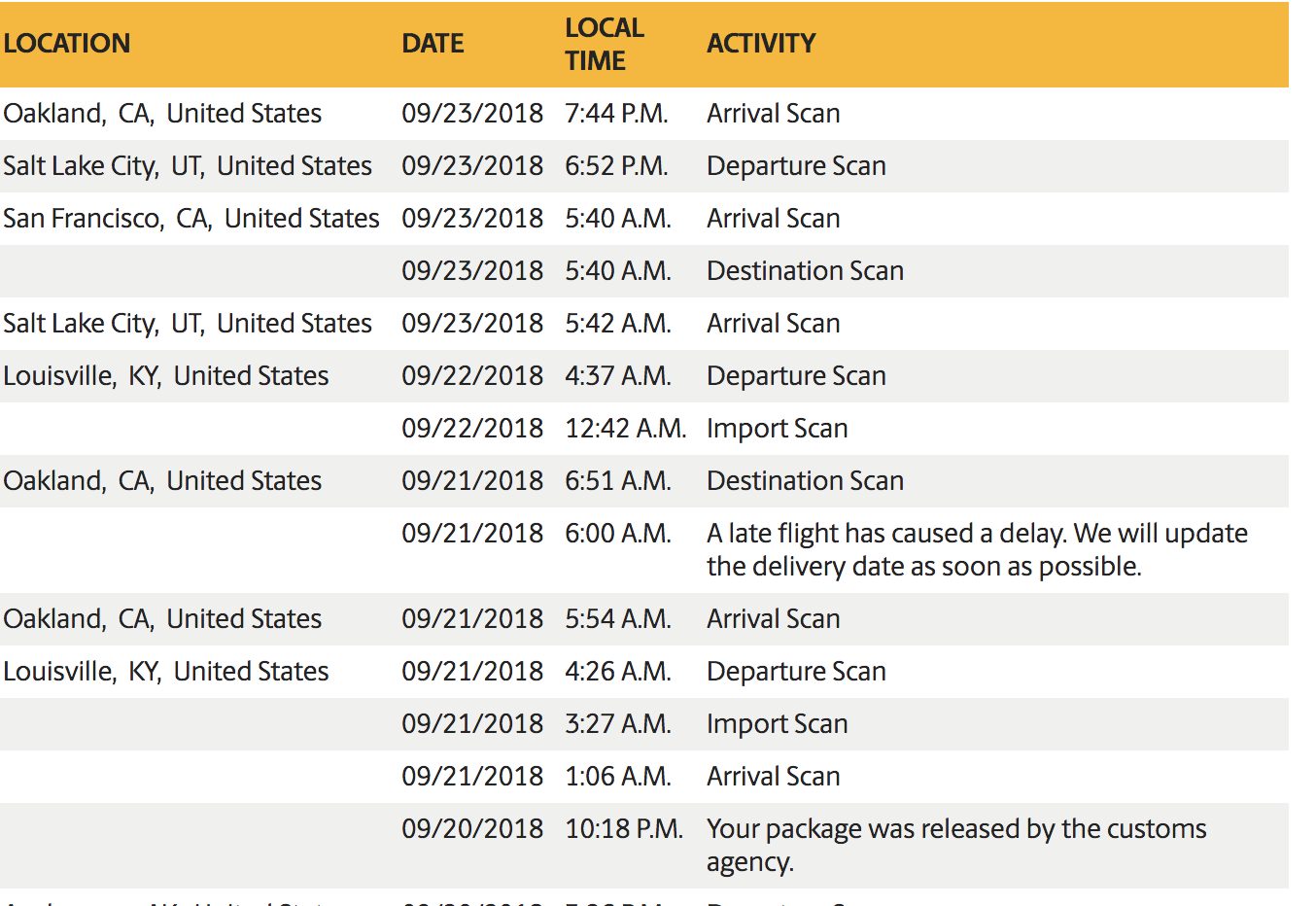The width and height of the screenshot is (1316, 906).
Task: Click the 4:26 A.M. Louisville Departure Scan
Action: point(644,672)
